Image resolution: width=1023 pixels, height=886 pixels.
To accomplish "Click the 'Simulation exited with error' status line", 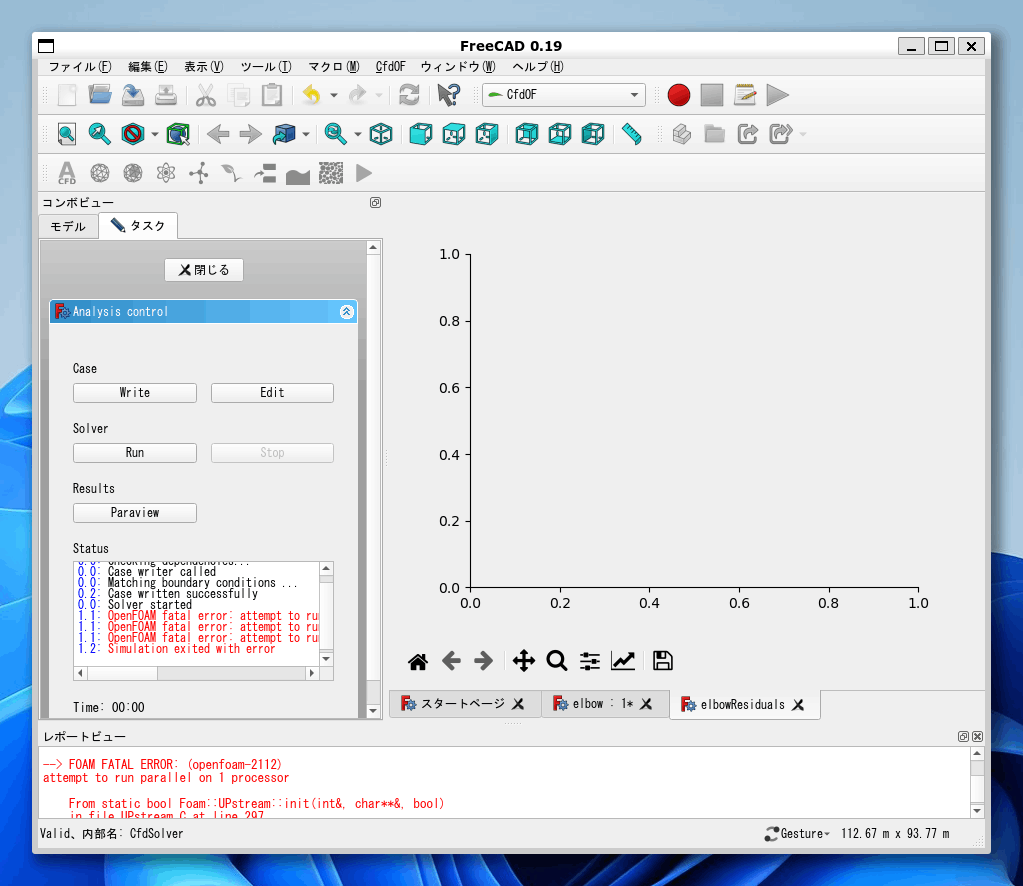I will point(191,649).
